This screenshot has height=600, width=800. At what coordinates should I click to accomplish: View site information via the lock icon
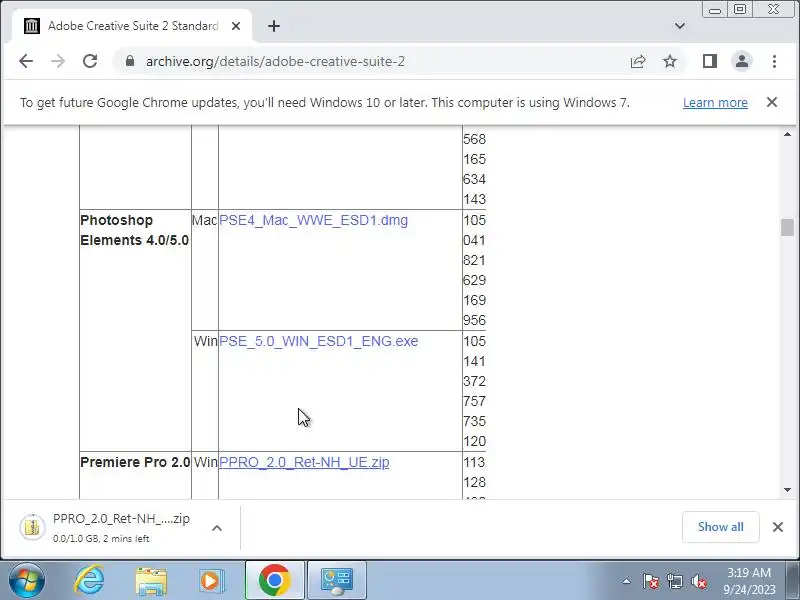pyautogui.click(x=130, y=61)
